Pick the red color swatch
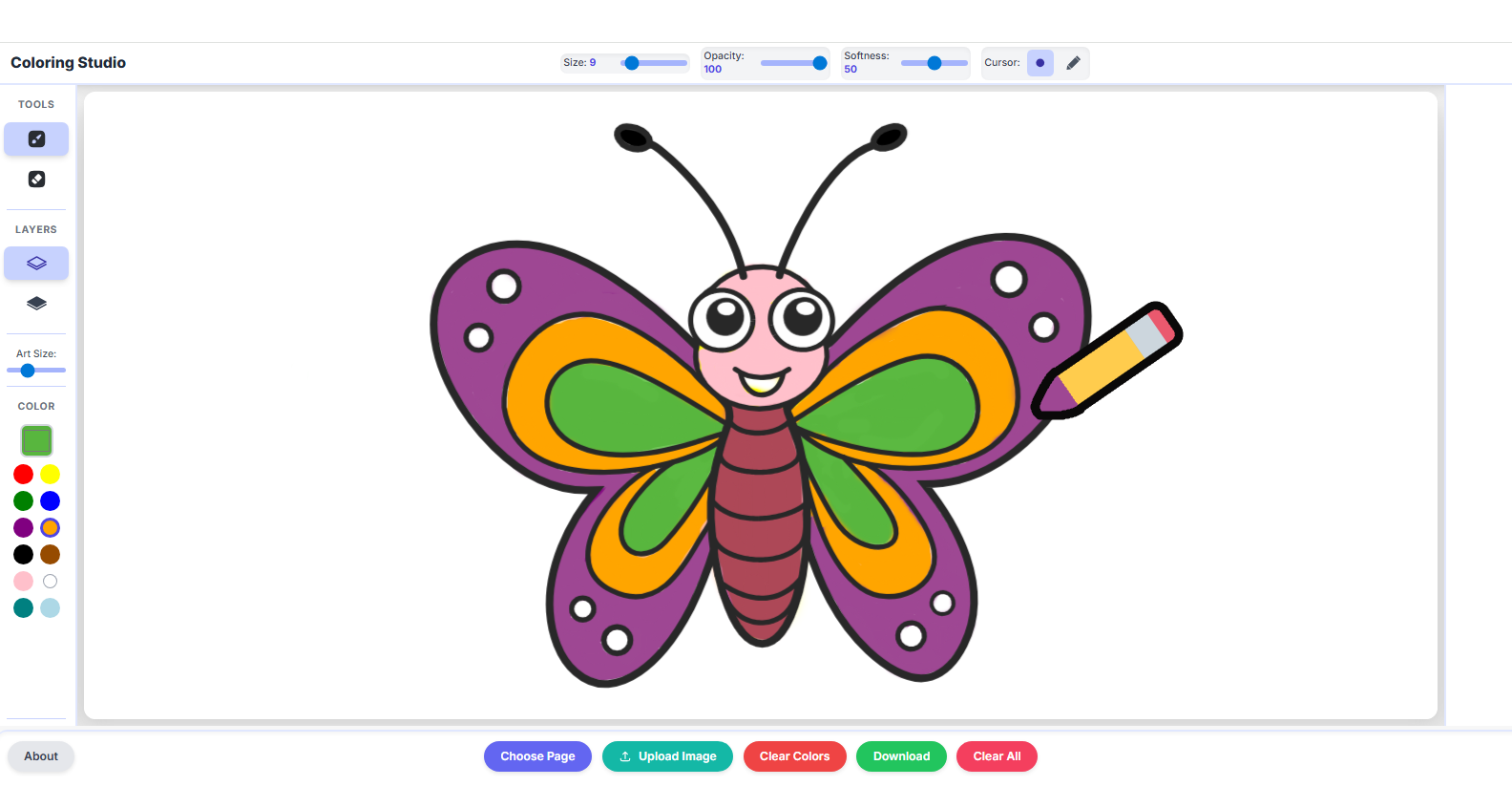1512x808 pixels. point(24,475)
